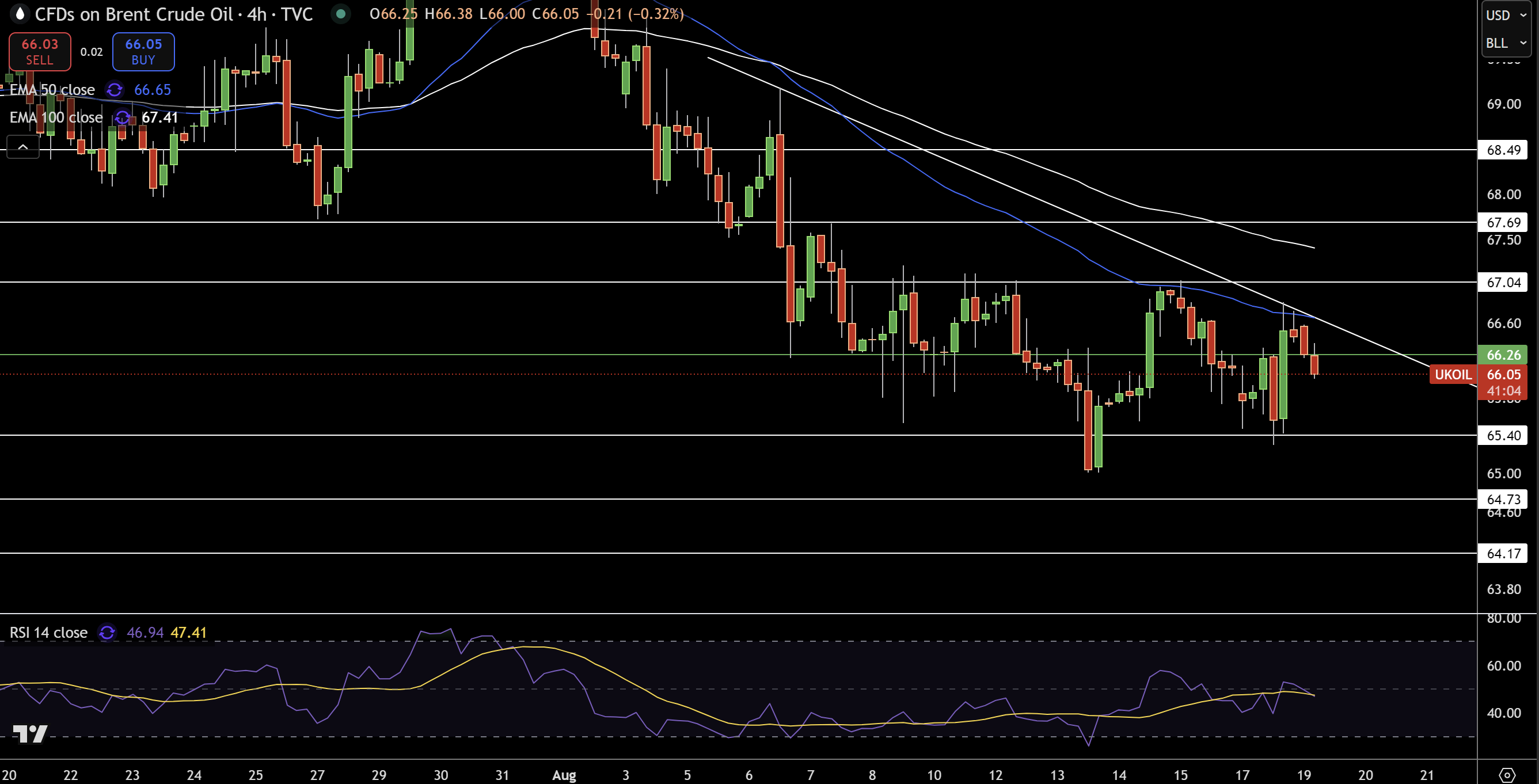The width and height of the screenshot is (1539, 784).
Task: Click the 66.05 BUY button
Action: 143,52
